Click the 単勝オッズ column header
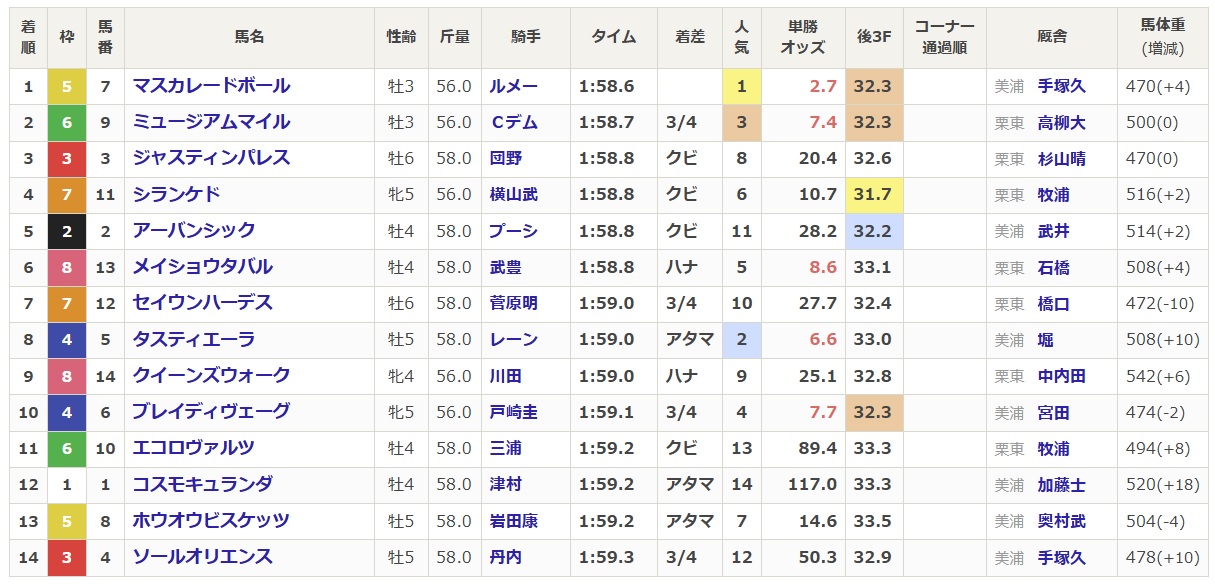Viewport: 1215px width, 587px height. (802, 37)
